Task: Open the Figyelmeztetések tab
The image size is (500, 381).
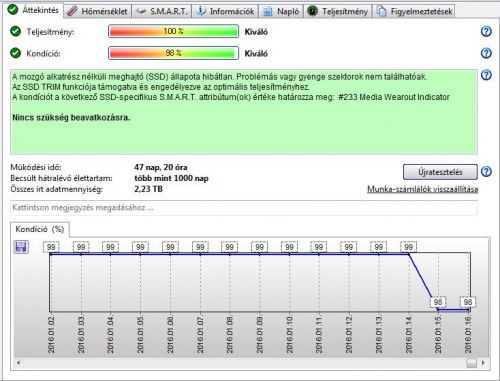Action: tap(414, 11)
